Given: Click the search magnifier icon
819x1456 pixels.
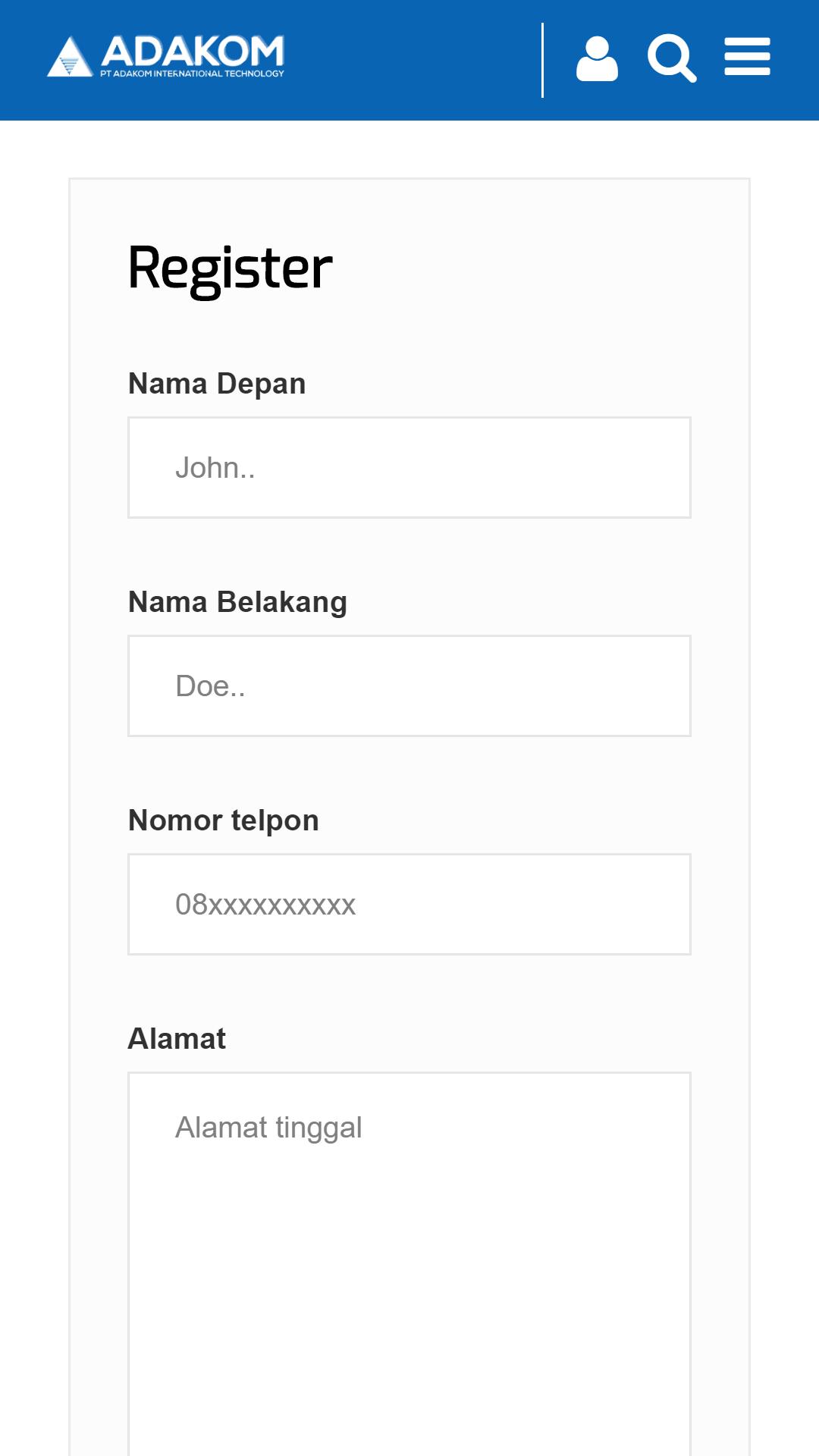Looking at the screenshot, I should coord(672,58).
